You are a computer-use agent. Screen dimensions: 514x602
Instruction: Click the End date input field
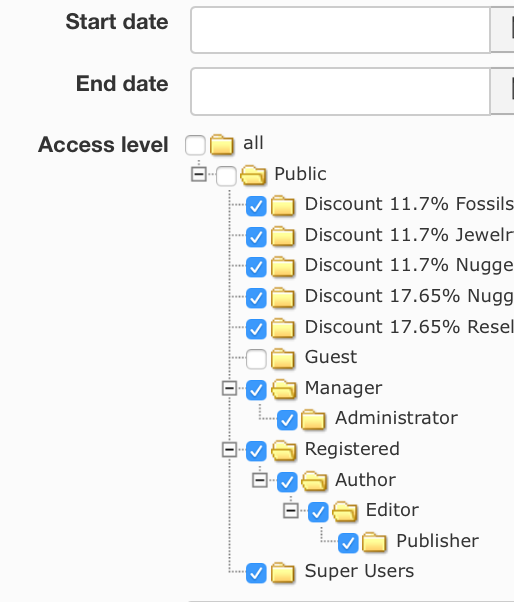(x=340, y=91)
